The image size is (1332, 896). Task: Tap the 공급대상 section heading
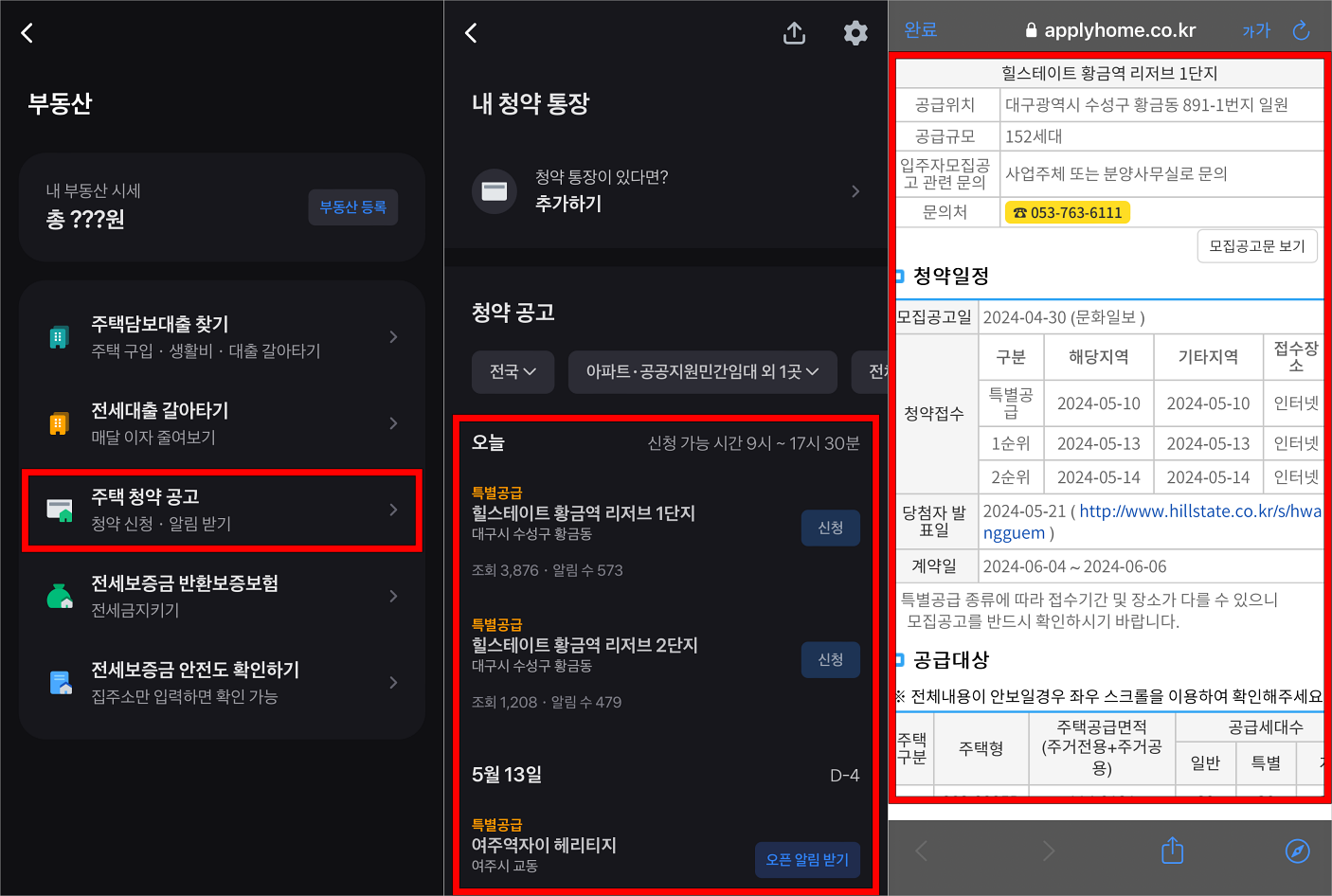pyautogui.click(x=951, y=660)
